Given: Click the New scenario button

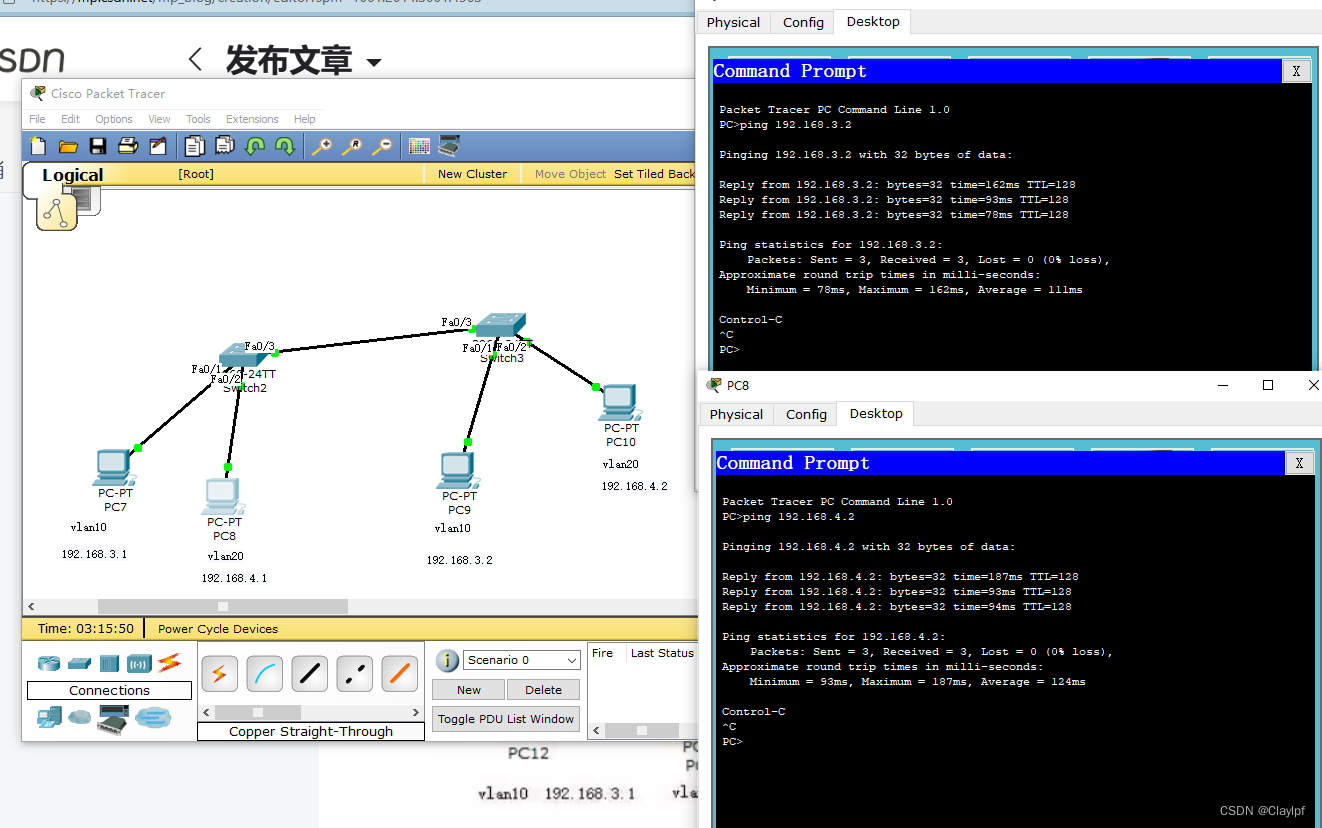Looking at the screenshot, I should 469,690.
